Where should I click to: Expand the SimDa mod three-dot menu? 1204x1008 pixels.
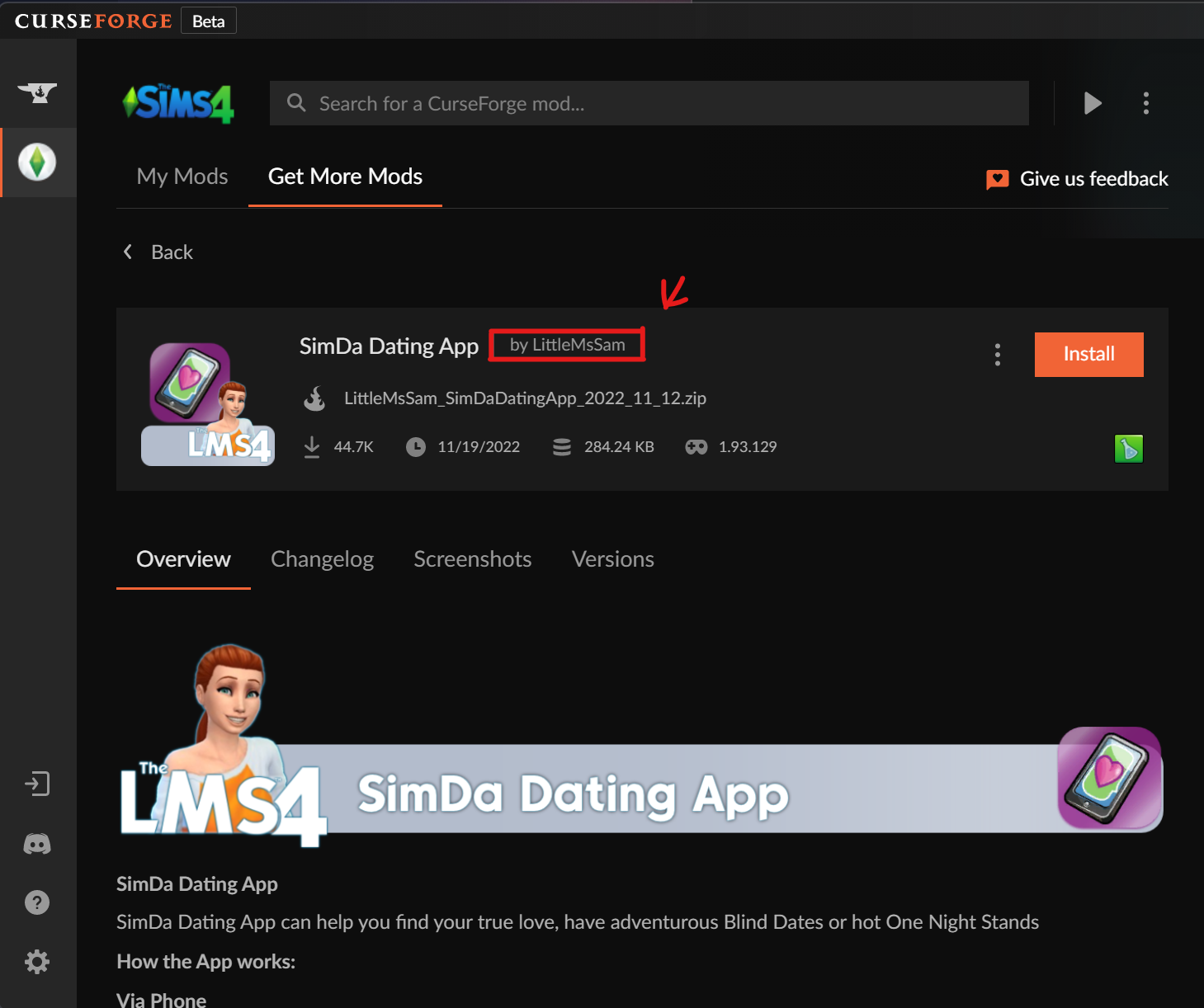click(997, 355)
